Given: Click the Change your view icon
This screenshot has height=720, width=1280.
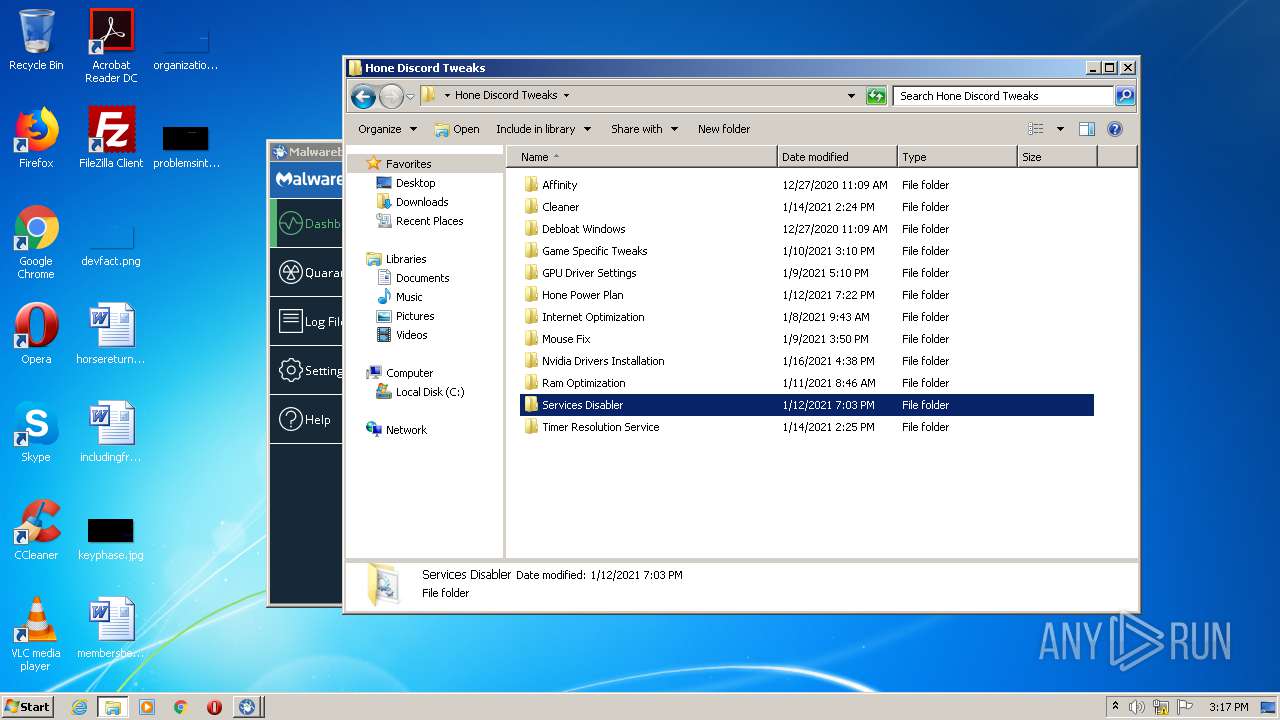Looking at the screenshot, I should [1036, 129].
